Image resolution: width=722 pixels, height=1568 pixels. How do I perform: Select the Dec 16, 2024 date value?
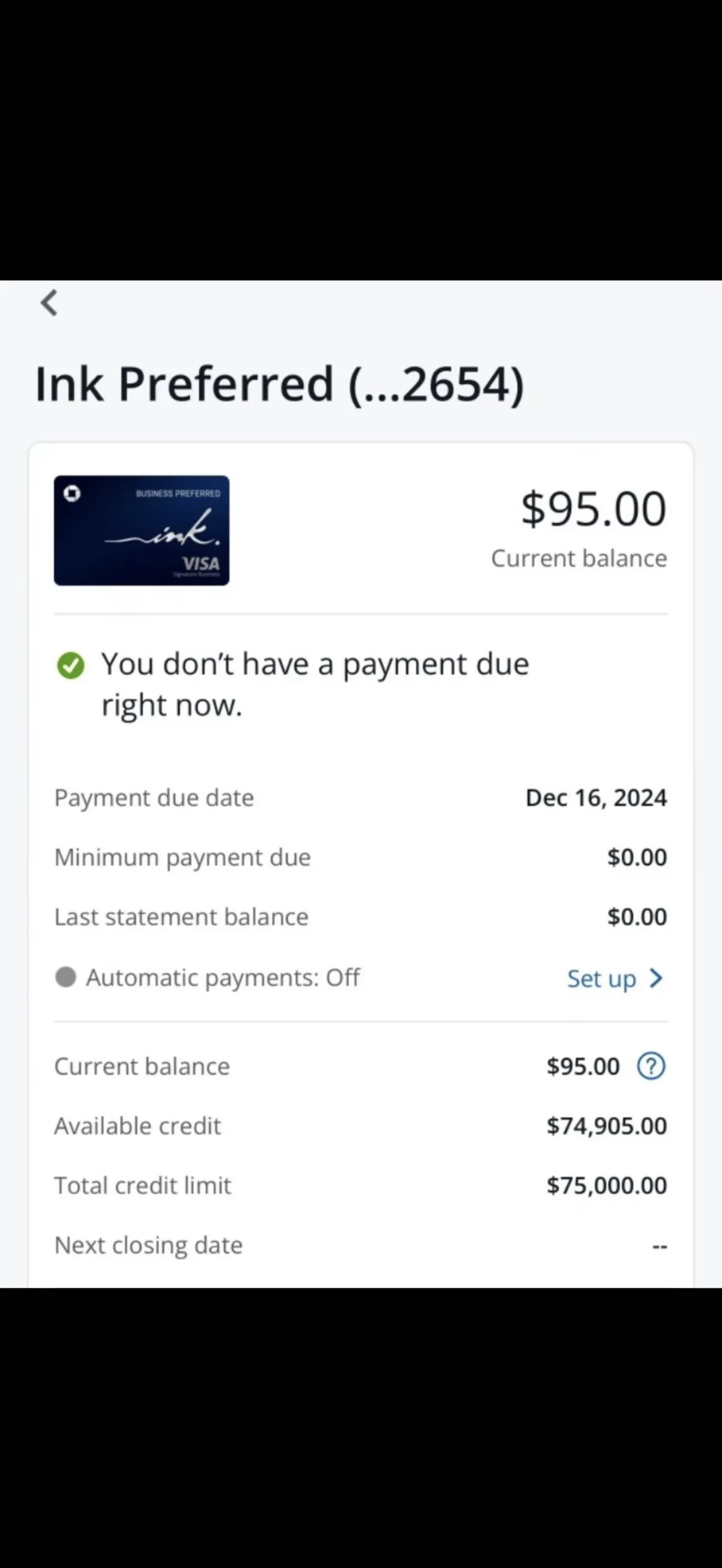point(596,798)
